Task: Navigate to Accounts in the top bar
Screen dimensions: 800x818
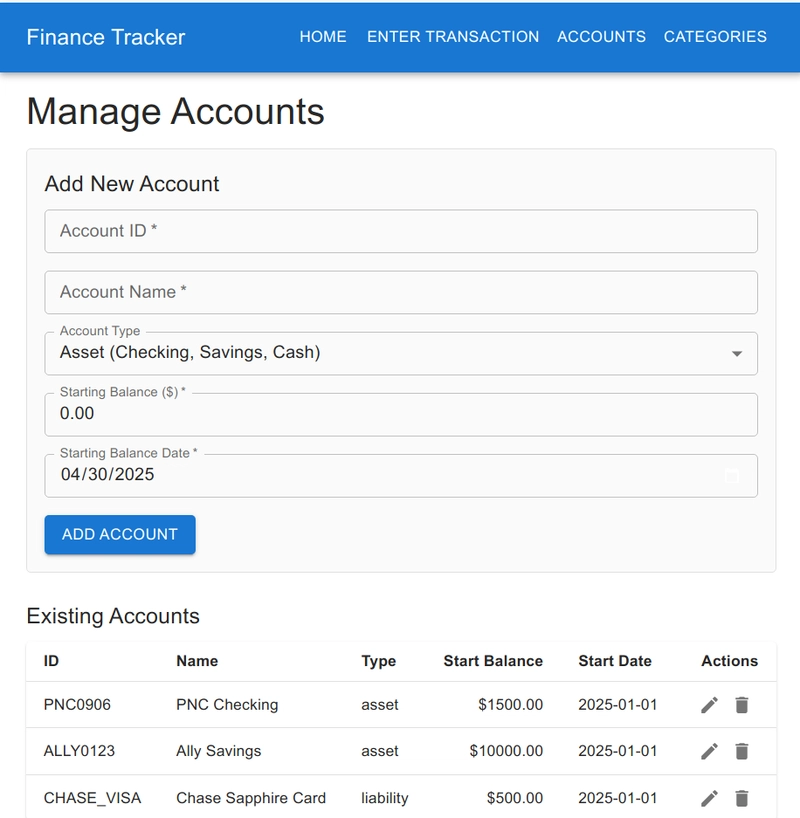Action: tap(601, 37)
